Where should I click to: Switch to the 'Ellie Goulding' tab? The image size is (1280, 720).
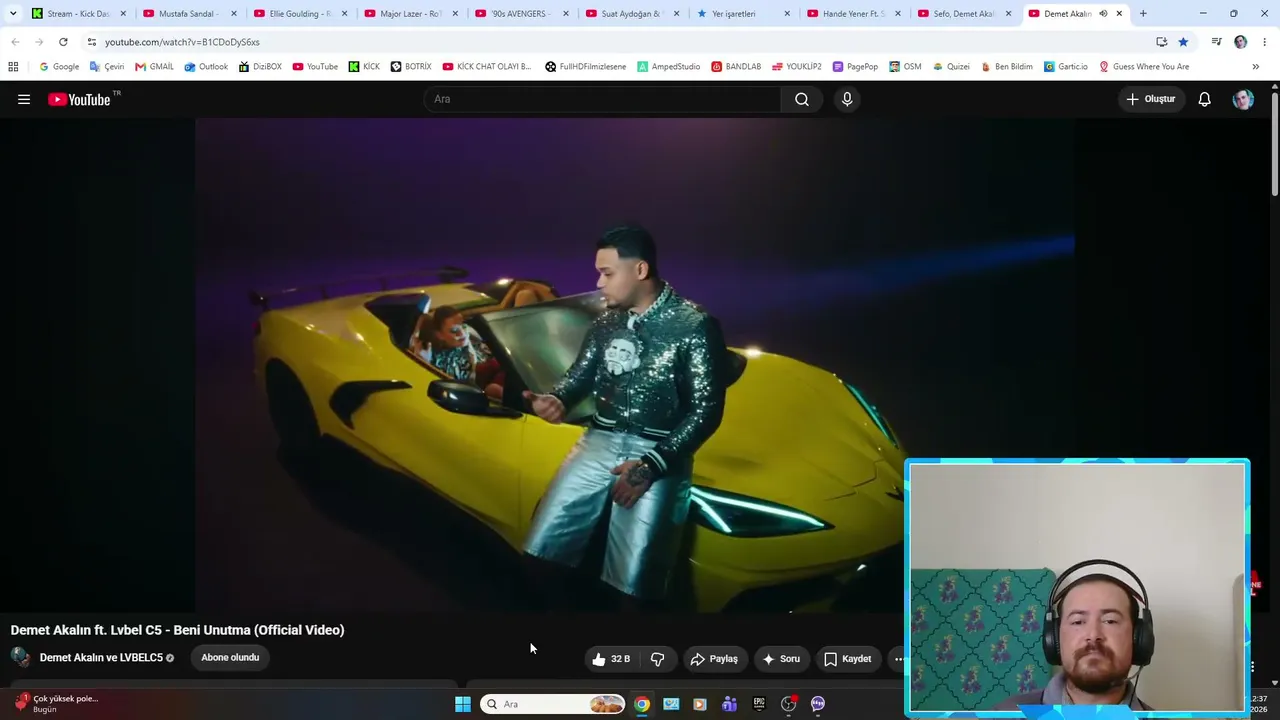[x=299, y=14]
